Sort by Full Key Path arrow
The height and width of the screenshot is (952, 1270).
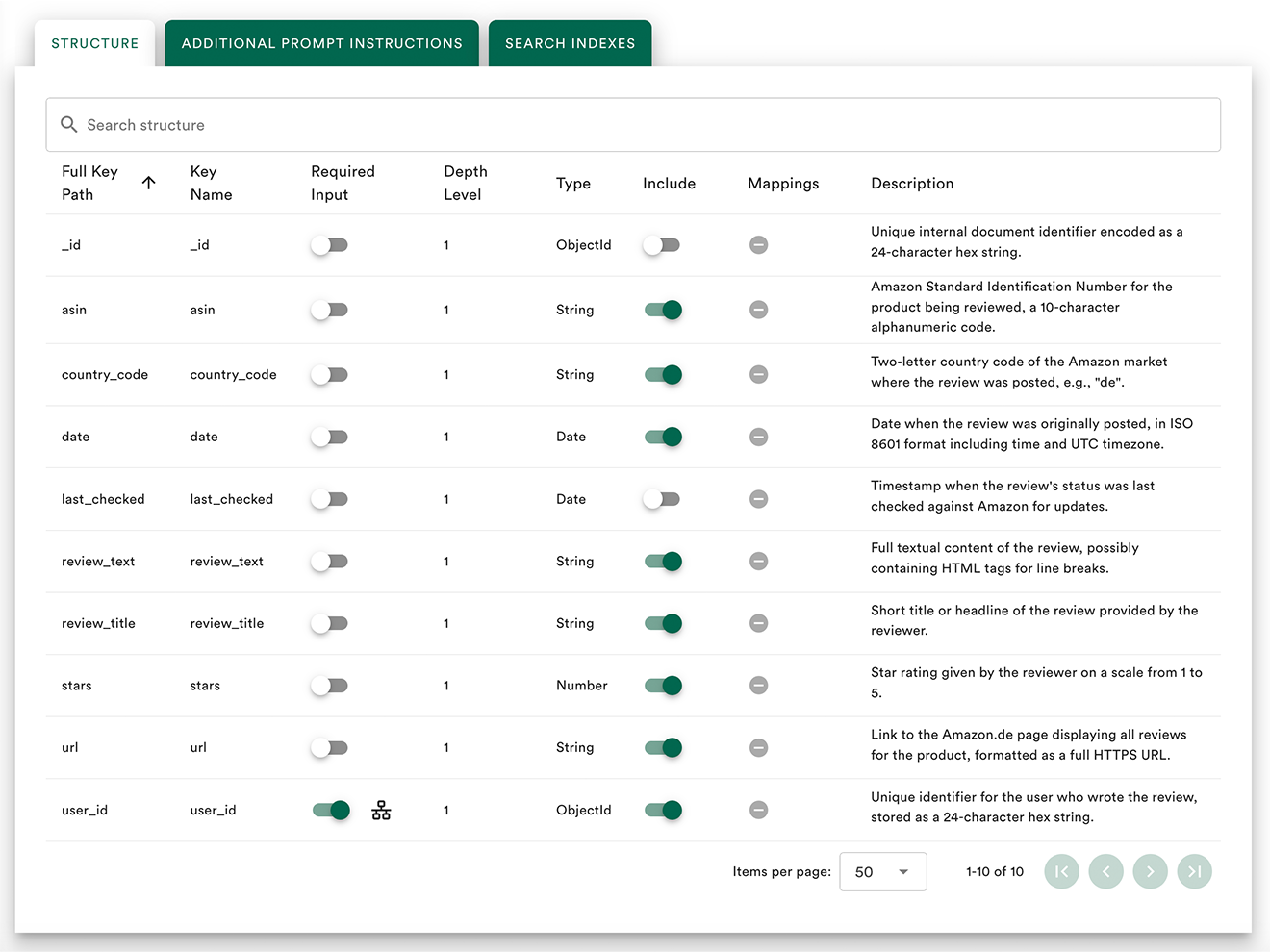click(148, 183)
